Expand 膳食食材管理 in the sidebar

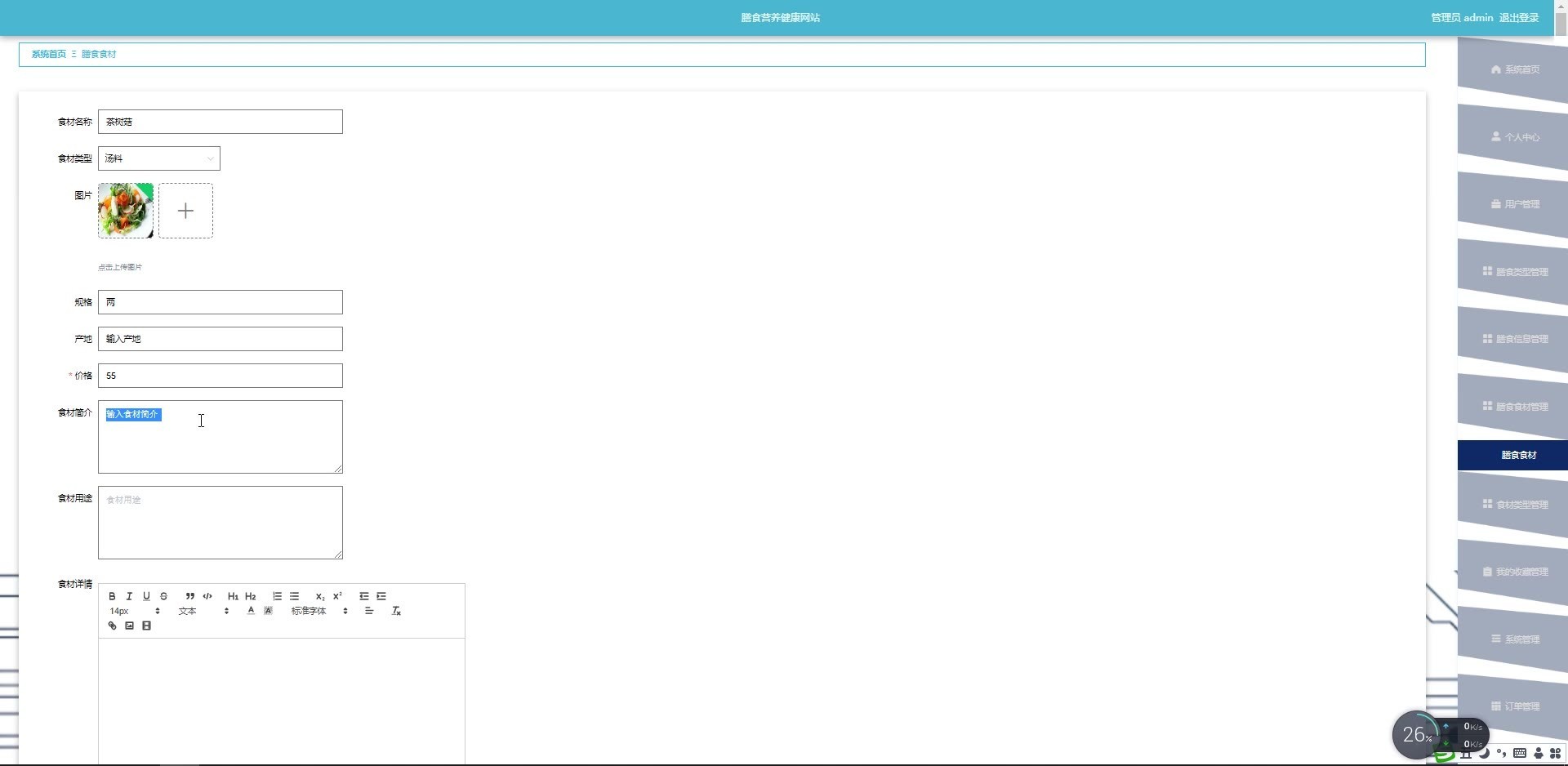[1515, 407]
